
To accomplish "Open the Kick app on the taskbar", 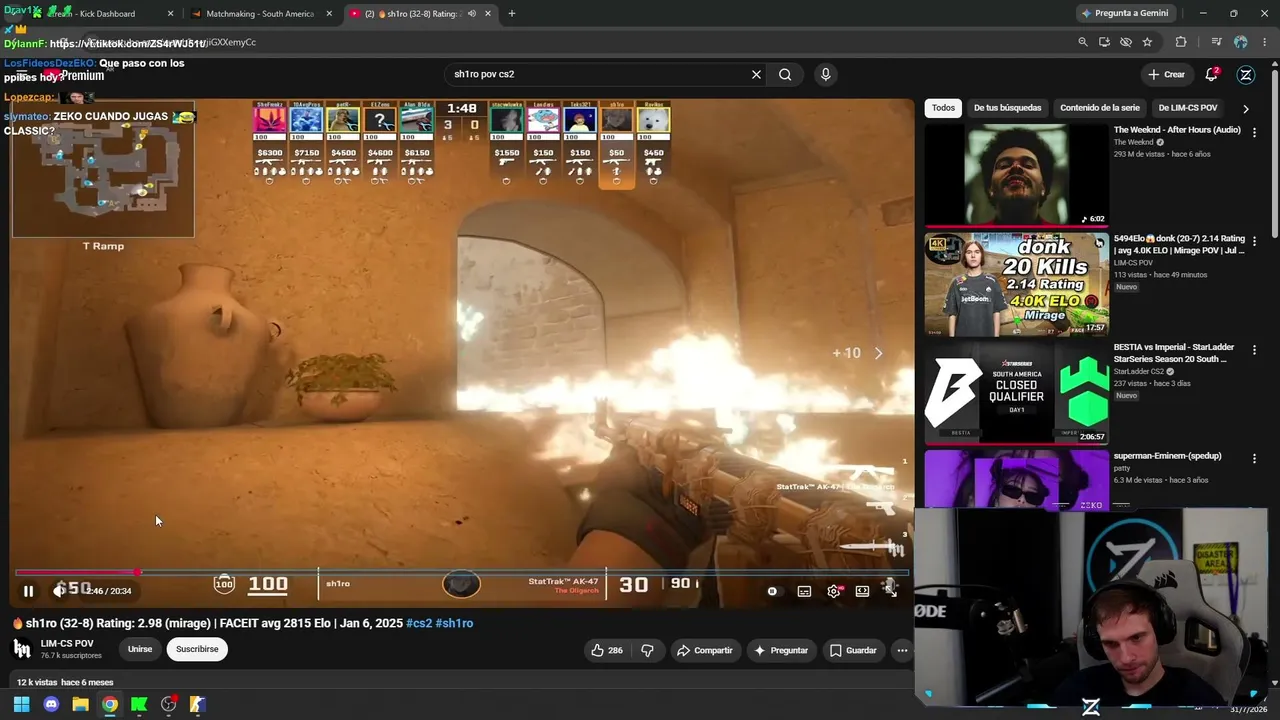I will click(x=139, y=704).
